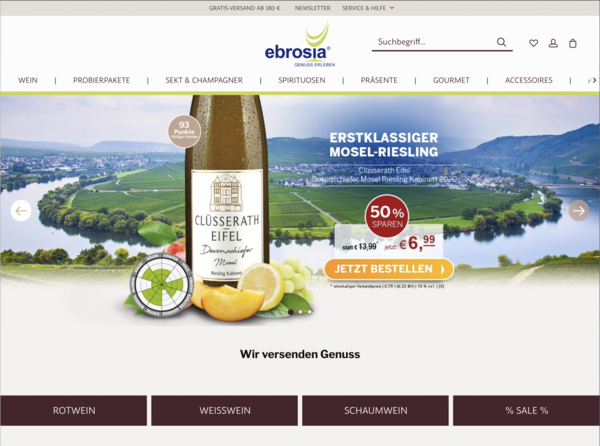Image resolution: width=600 pixels, height=446 pixels.
Task: Go to previous slide with left arrow
Action: point(21,210)
